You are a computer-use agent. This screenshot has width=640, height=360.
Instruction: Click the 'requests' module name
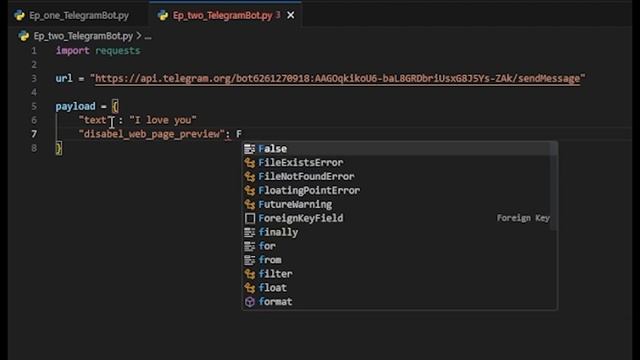[118, 51]
